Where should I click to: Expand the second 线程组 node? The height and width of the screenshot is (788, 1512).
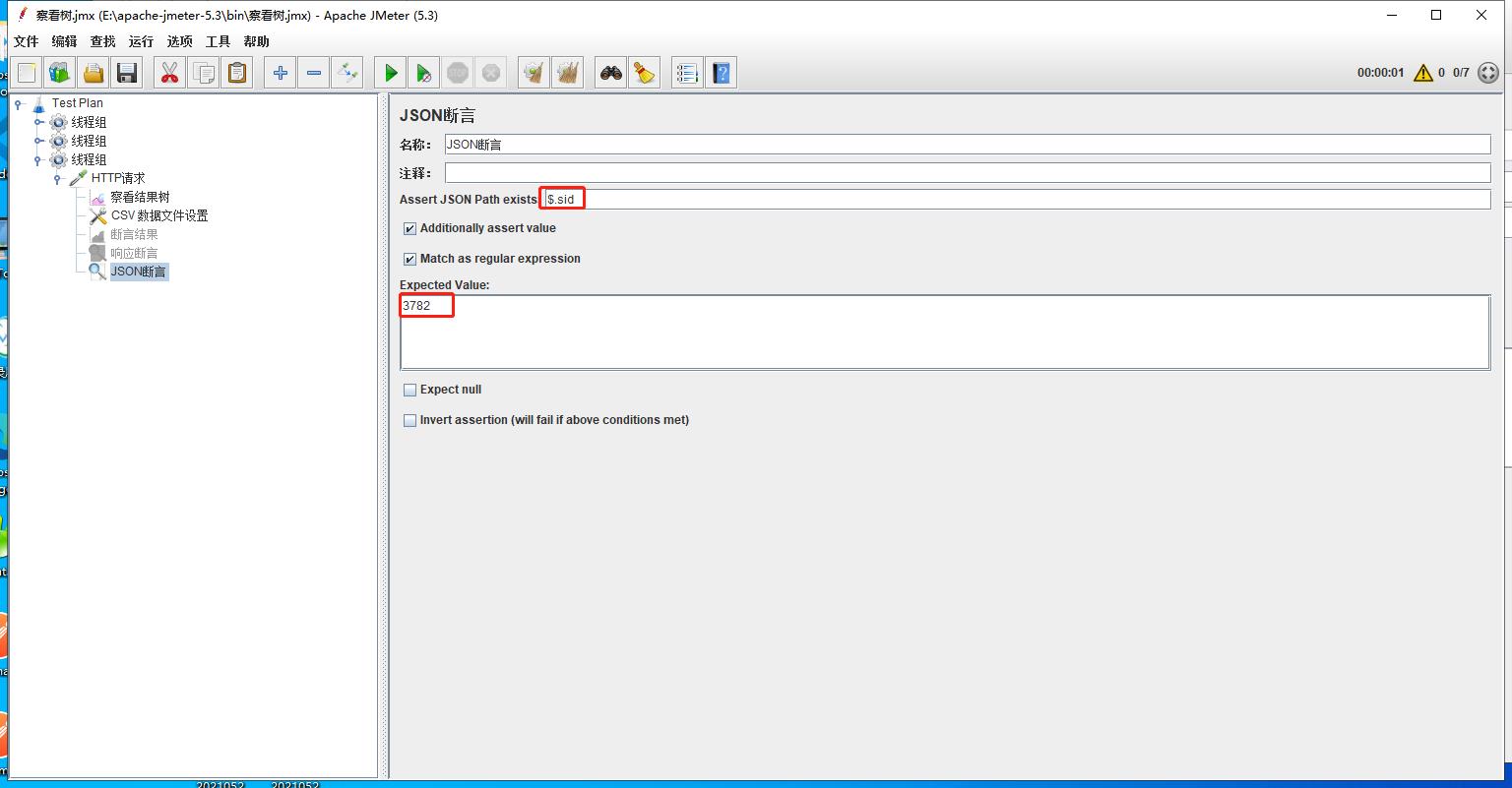38,141
